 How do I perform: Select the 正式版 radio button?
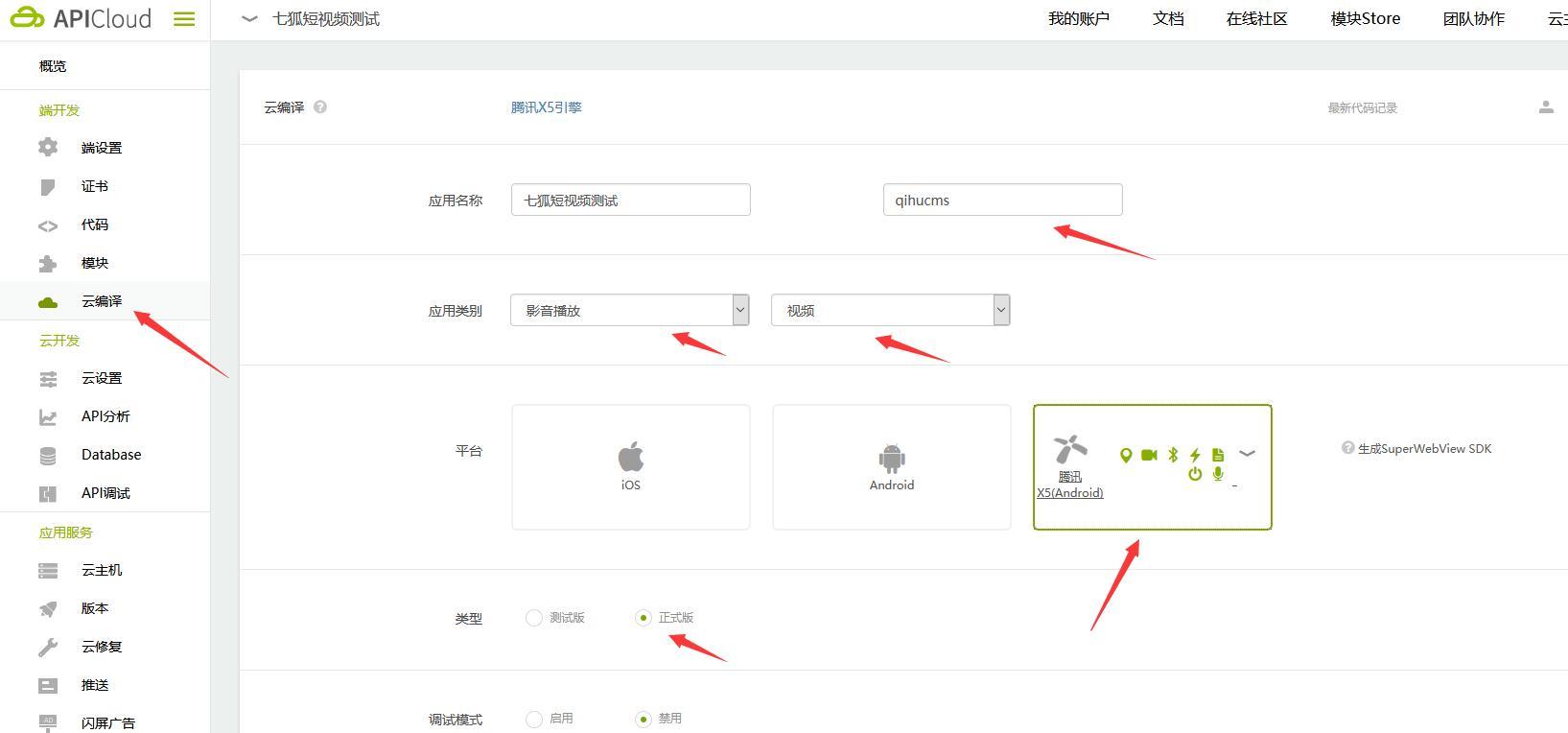point(644,618)
